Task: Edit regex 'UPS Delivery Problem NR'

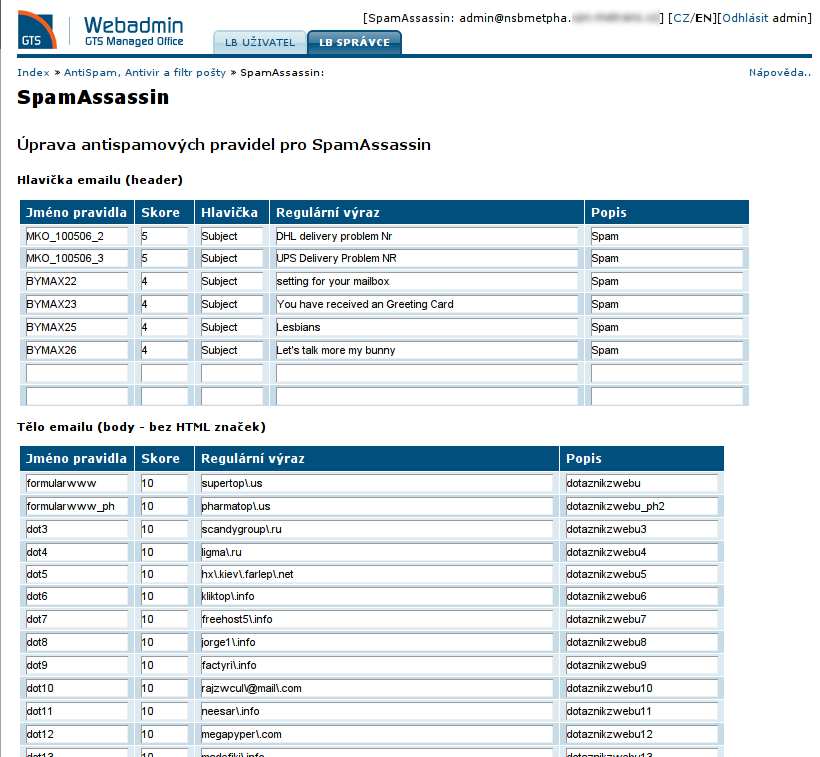Action: [x=427, y=258]
